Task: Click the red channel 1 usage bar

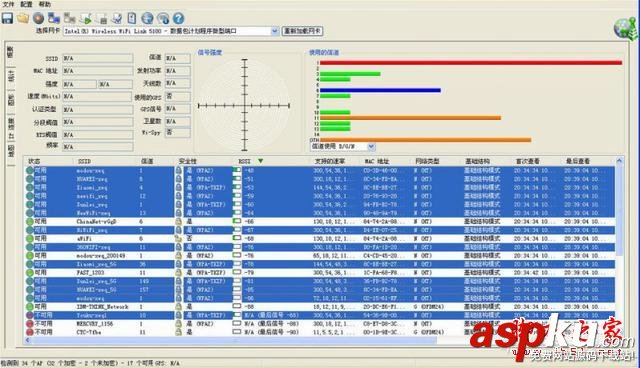Action: (x=471, y=63)
